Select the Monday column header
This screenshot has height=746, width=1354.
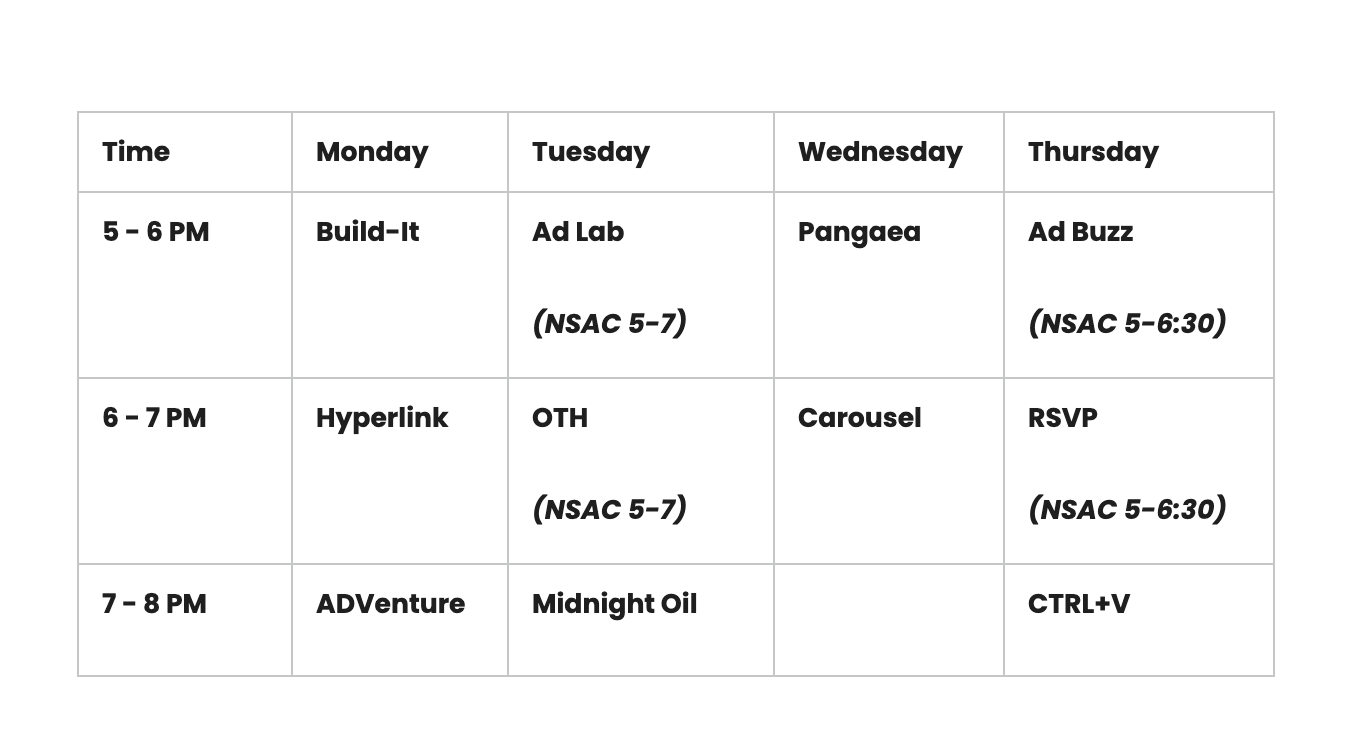(400, 152)
